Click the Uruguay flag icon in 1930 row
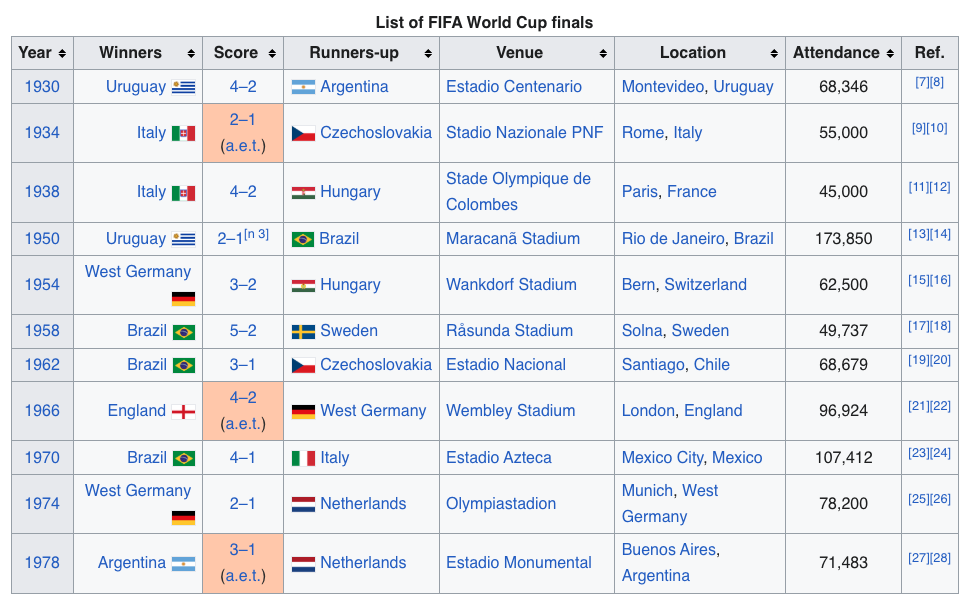 tap(183, 87)
